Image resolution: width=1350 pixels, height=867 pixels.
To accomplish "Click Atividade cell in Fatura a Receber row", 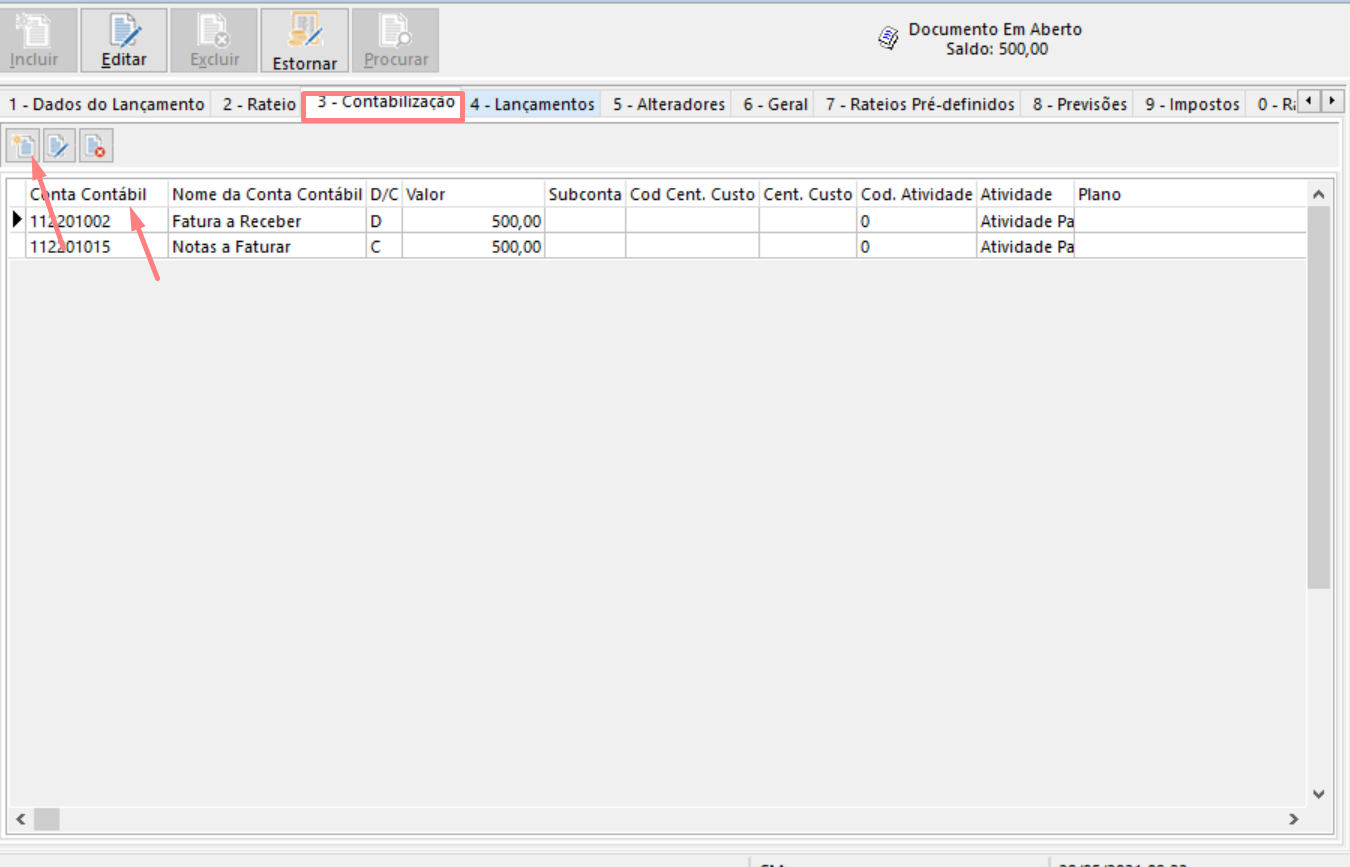I will tap(1025, 221).
